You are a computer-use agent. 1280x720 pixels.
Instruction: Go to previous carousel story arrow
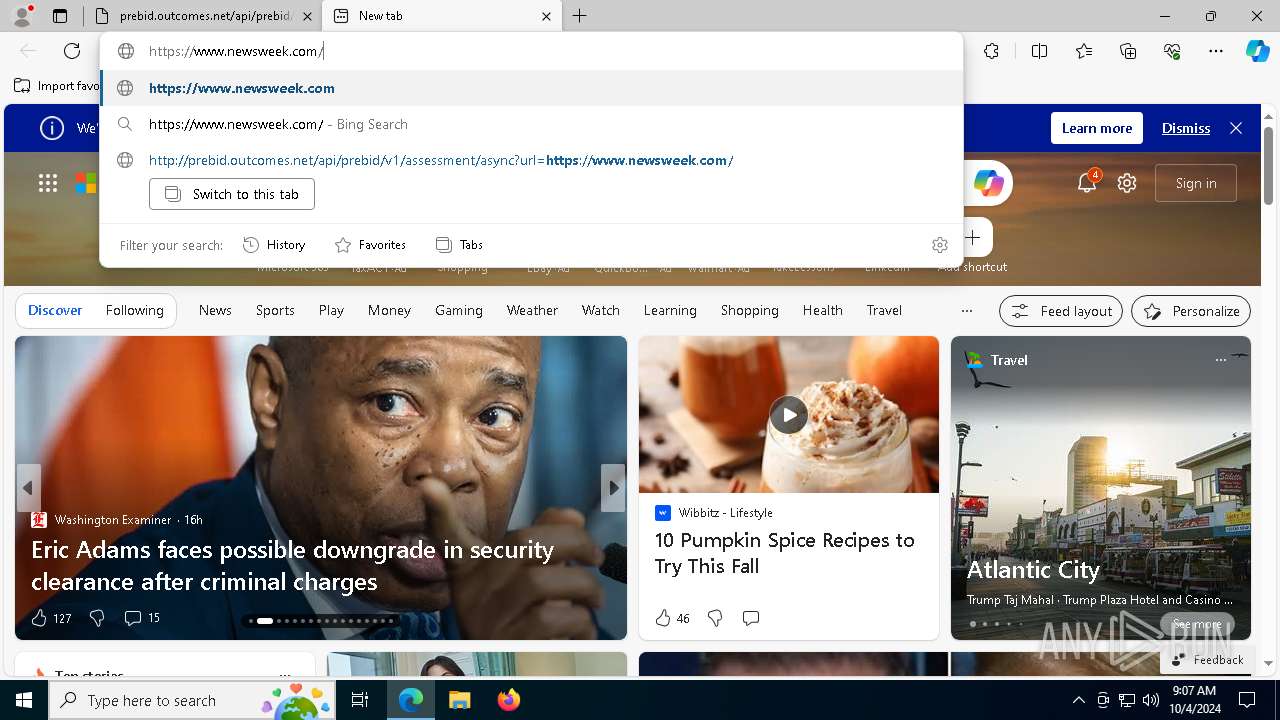point(28,488)
